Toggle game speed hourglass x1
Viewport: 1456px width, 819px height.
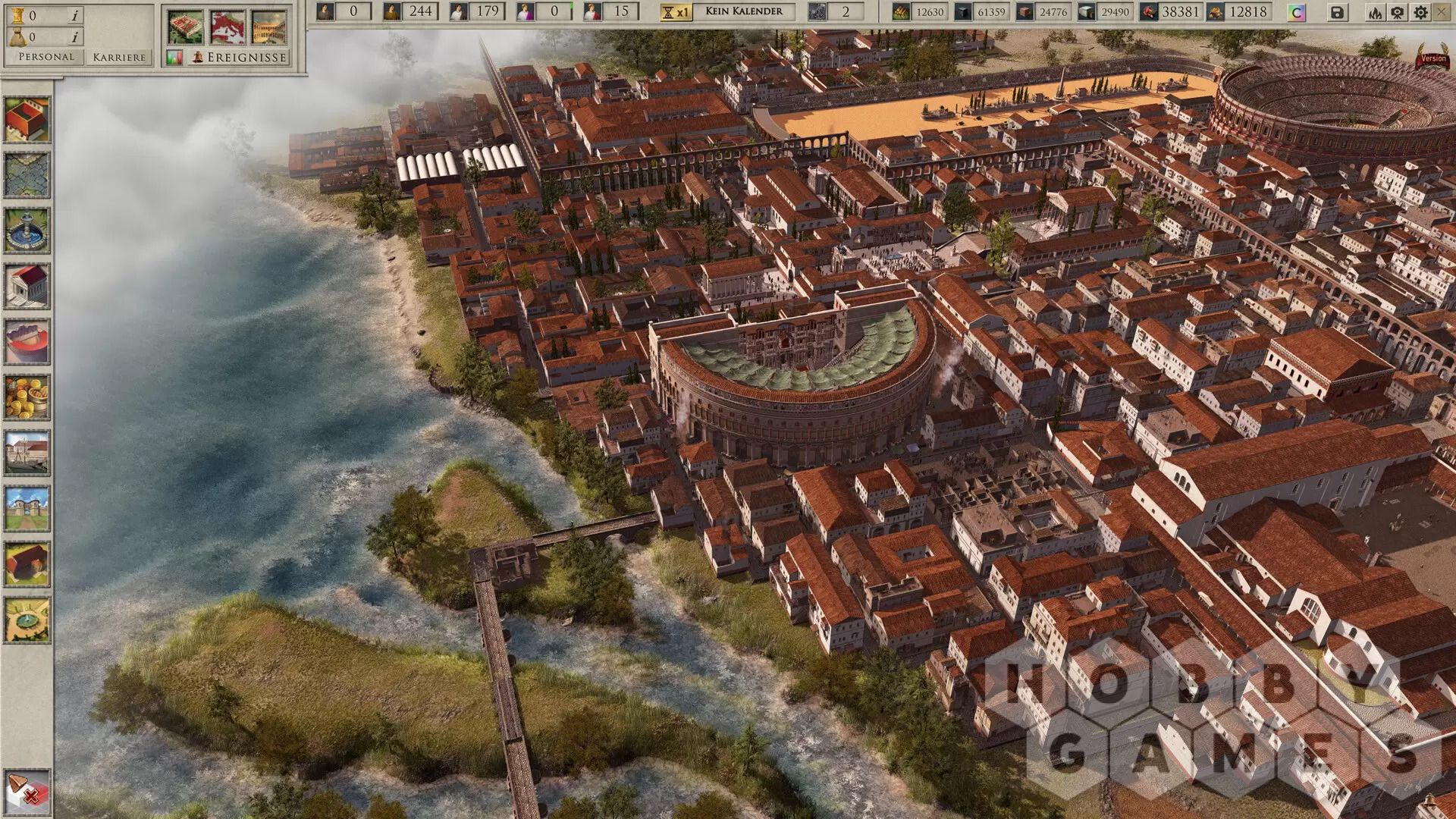675,11
